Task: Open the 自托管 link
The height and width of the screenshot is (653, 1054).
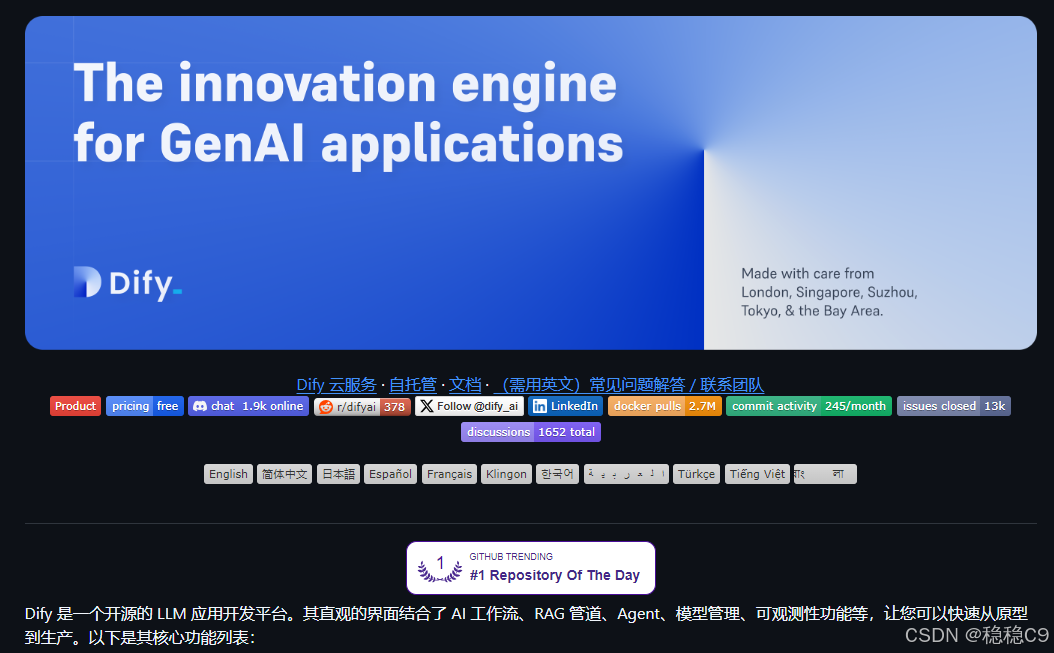Action: pyautogui.click(x=413, y=385)
